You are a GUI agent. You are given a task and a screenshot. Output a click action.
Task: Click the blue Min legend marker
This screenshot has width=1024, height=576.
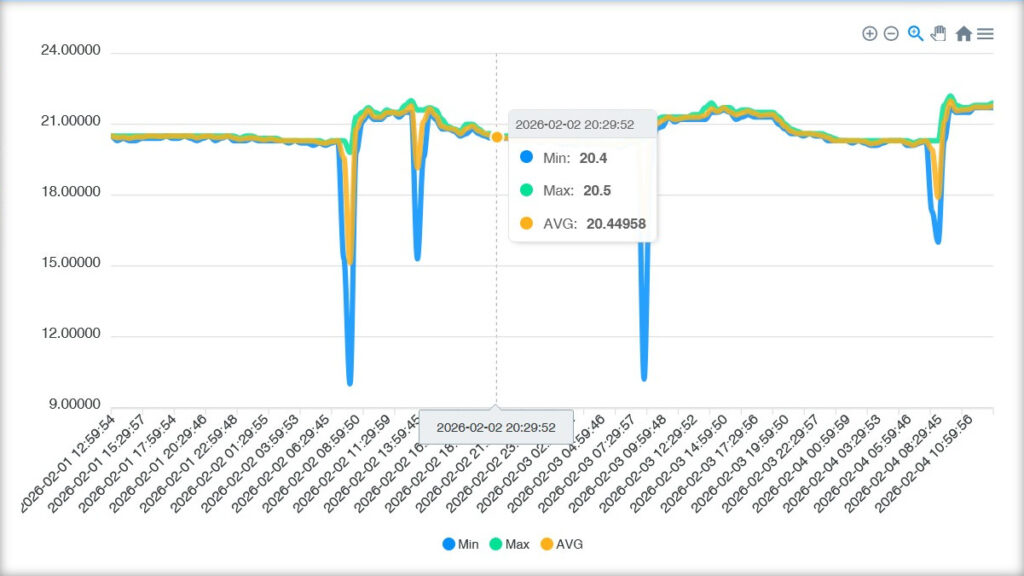tap(448, 544)
